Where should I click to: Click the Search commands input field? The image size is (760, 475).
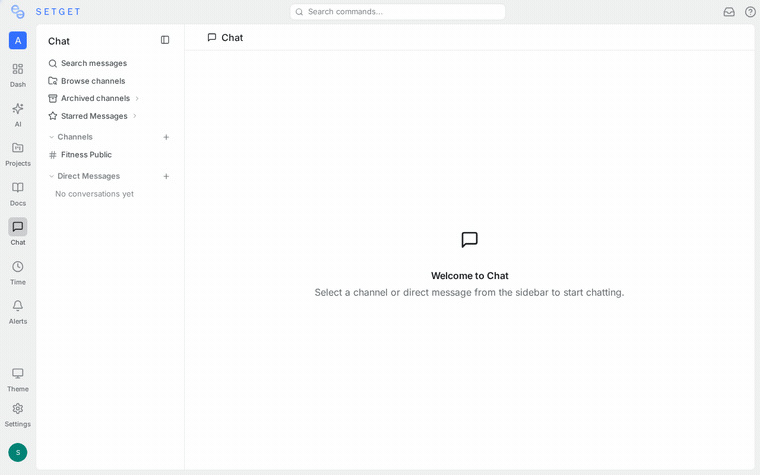(397, 12)
